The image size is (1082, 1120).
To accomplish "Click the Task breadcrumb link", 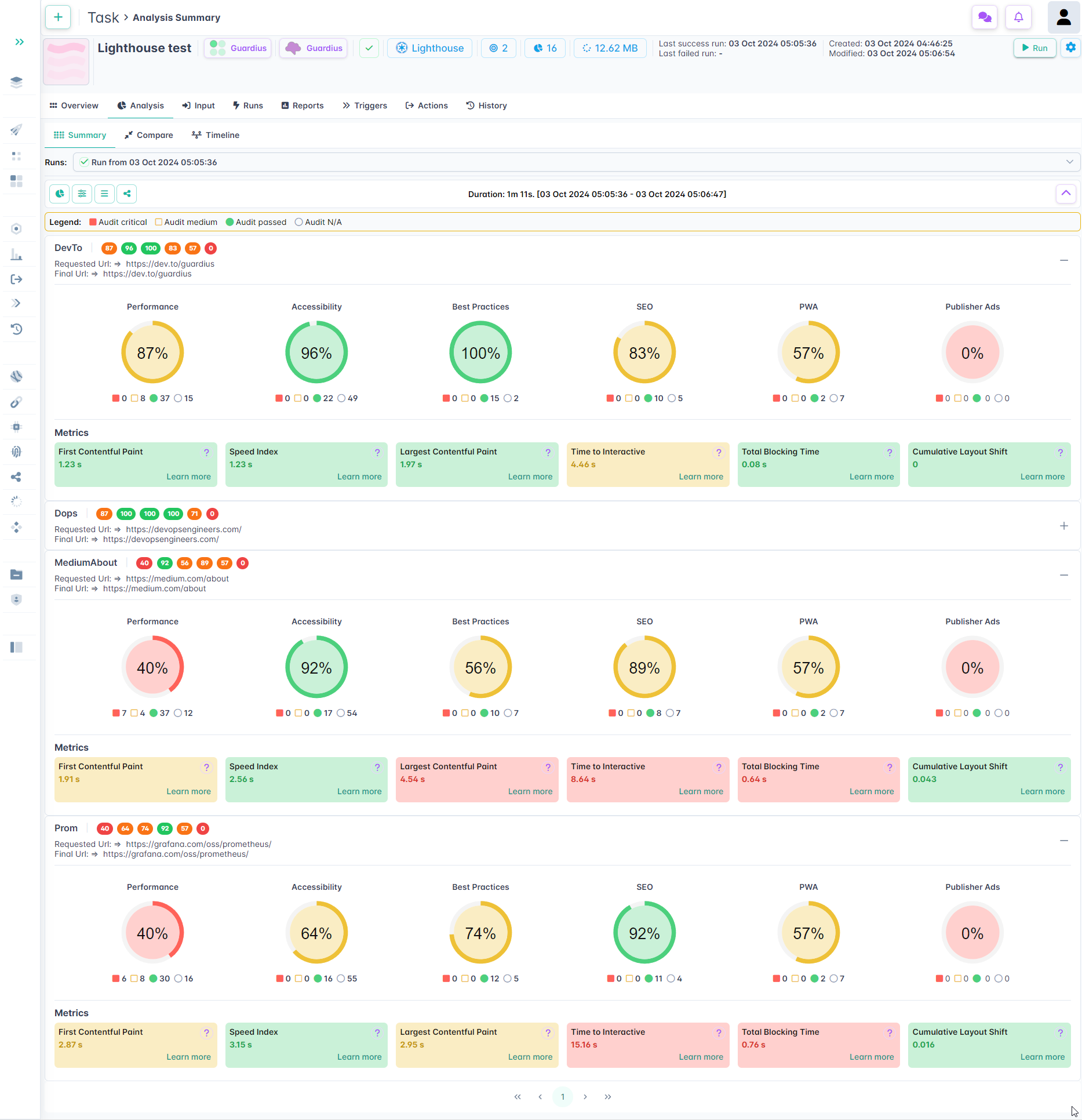I will [x=103, y=17].
